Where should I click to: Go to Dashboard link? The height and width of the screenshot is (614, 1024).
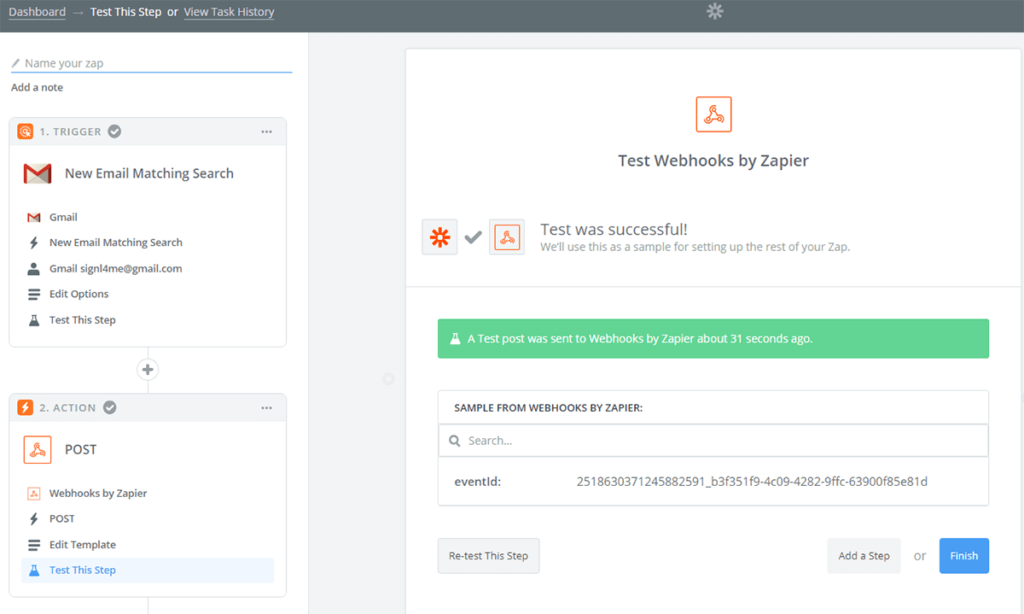click(x=37, y=12)
